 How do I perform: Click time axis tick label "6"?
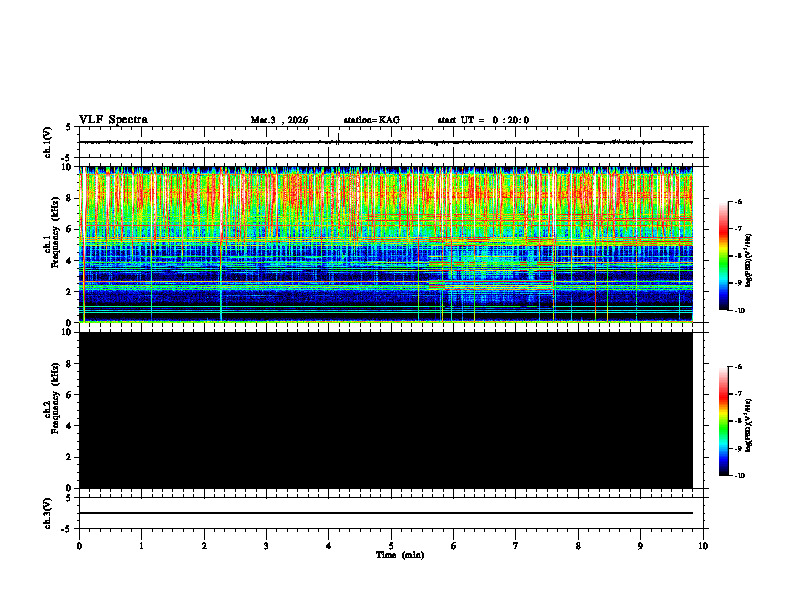point(454,546)
